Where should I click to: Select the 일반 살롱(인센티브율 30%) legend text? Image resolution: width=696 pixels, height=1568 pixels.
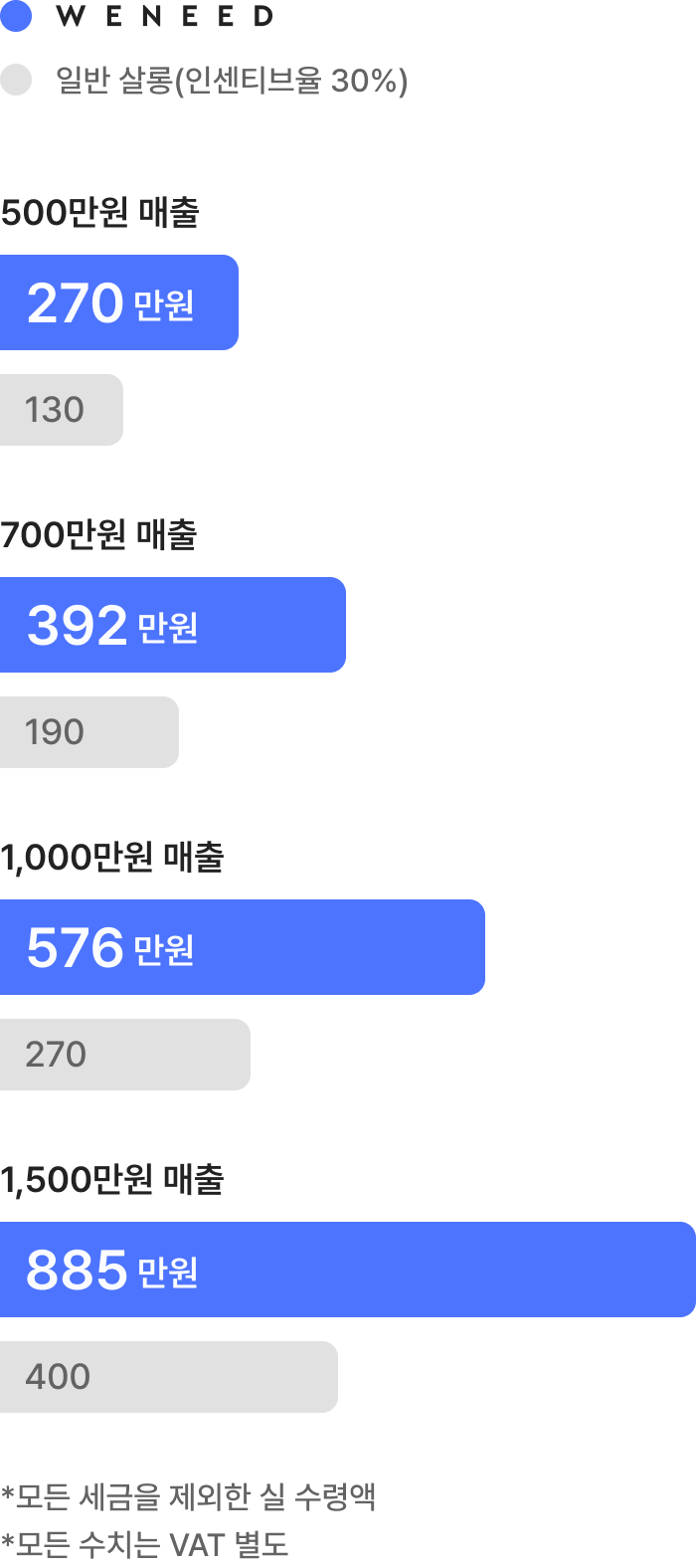coord(232,80)
